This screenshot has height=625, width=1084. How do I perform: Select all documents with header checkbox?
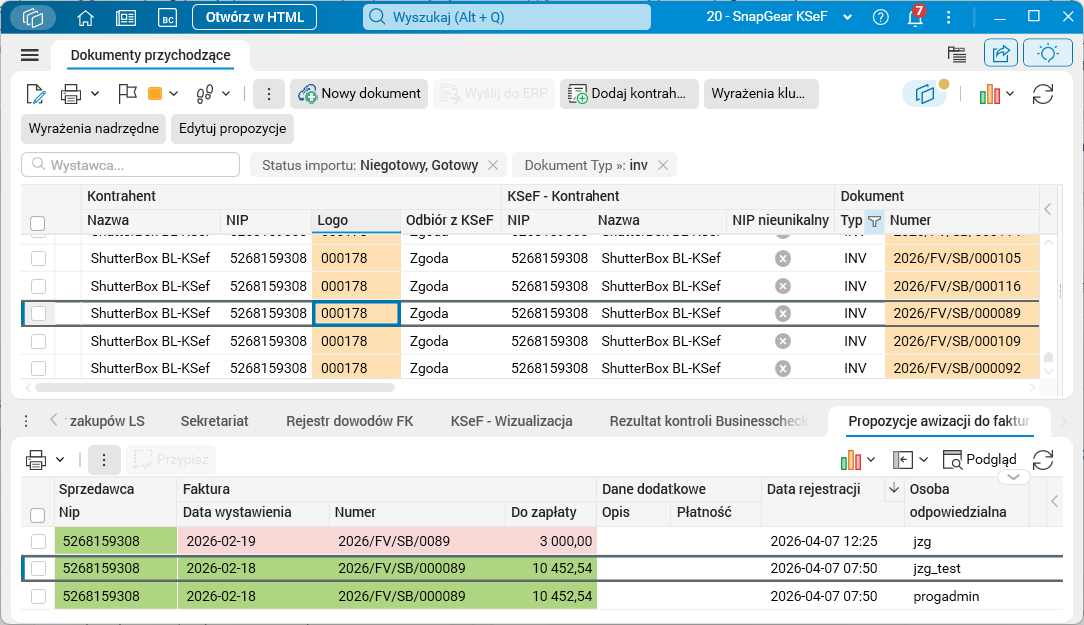tap(37, 223)
